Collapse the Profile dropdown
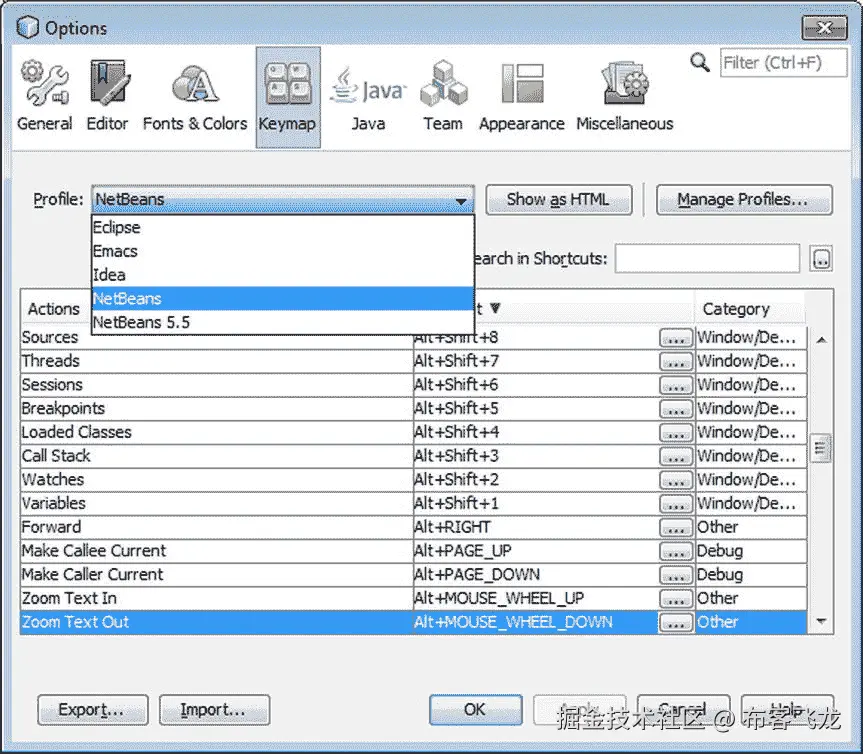The image size is (863, 754). (462, 200)
